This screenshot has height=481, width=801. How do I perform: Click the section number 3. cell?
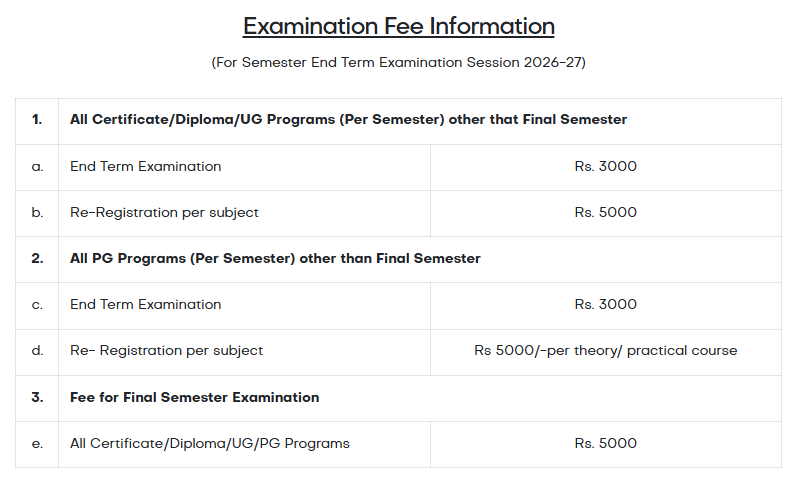[x=37, y=397]
